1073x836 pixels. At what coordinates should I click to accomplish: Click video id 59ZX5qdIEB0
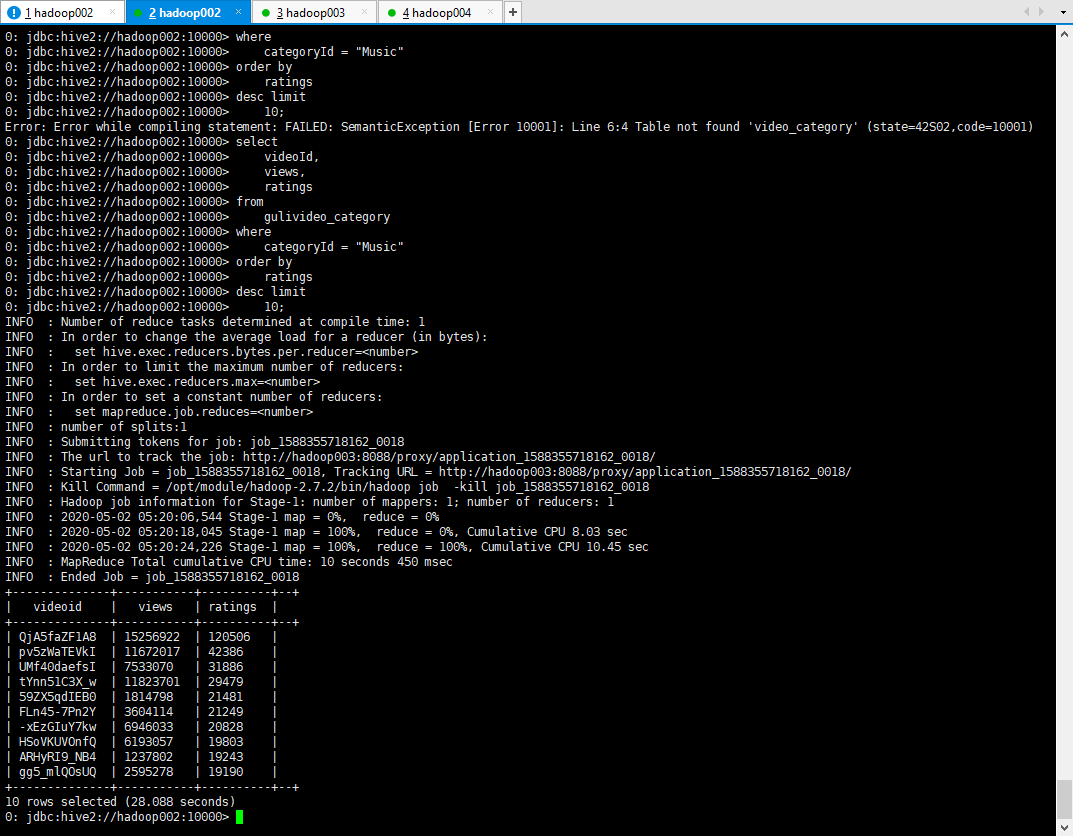click(57, 697)
